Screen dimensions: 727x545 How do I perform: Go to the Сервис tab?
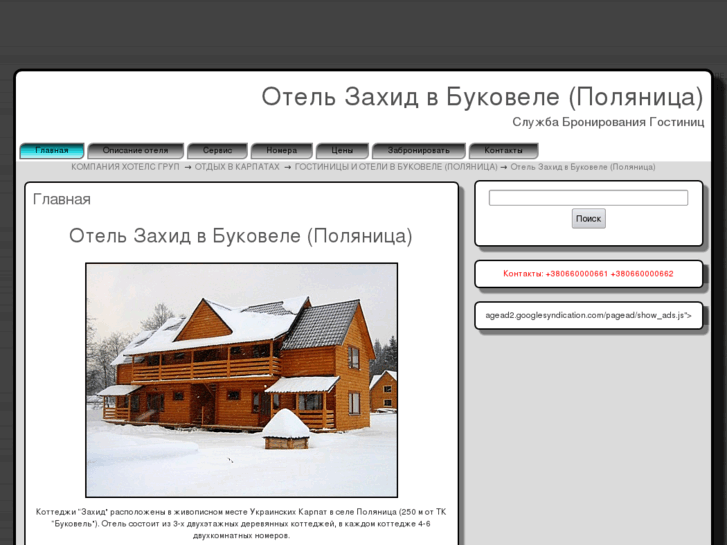point(217,151)
